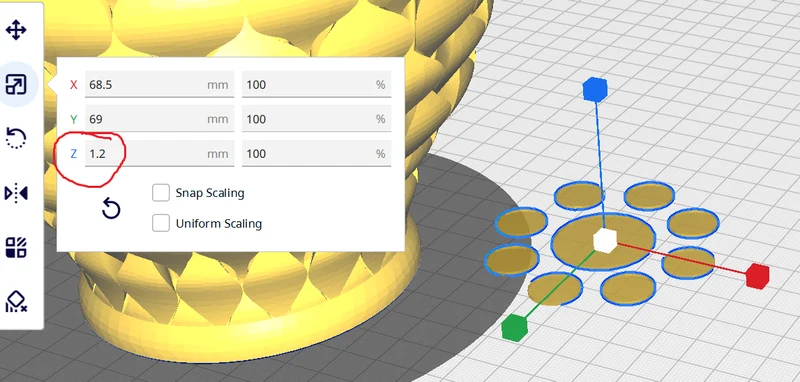Select the Move tool icon
Image resolution: width=800 pixels, height=382 pixels.
click(x=16, y=30)
